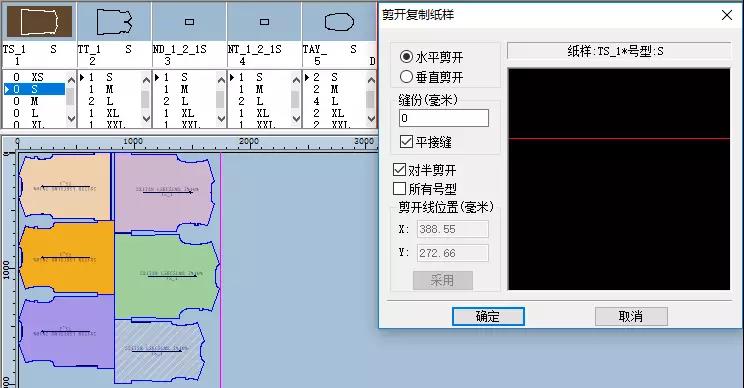The width and height of the screenshot is (744, 388).
Task: Click the Y position field 272.66
Action: coord(453,253)
